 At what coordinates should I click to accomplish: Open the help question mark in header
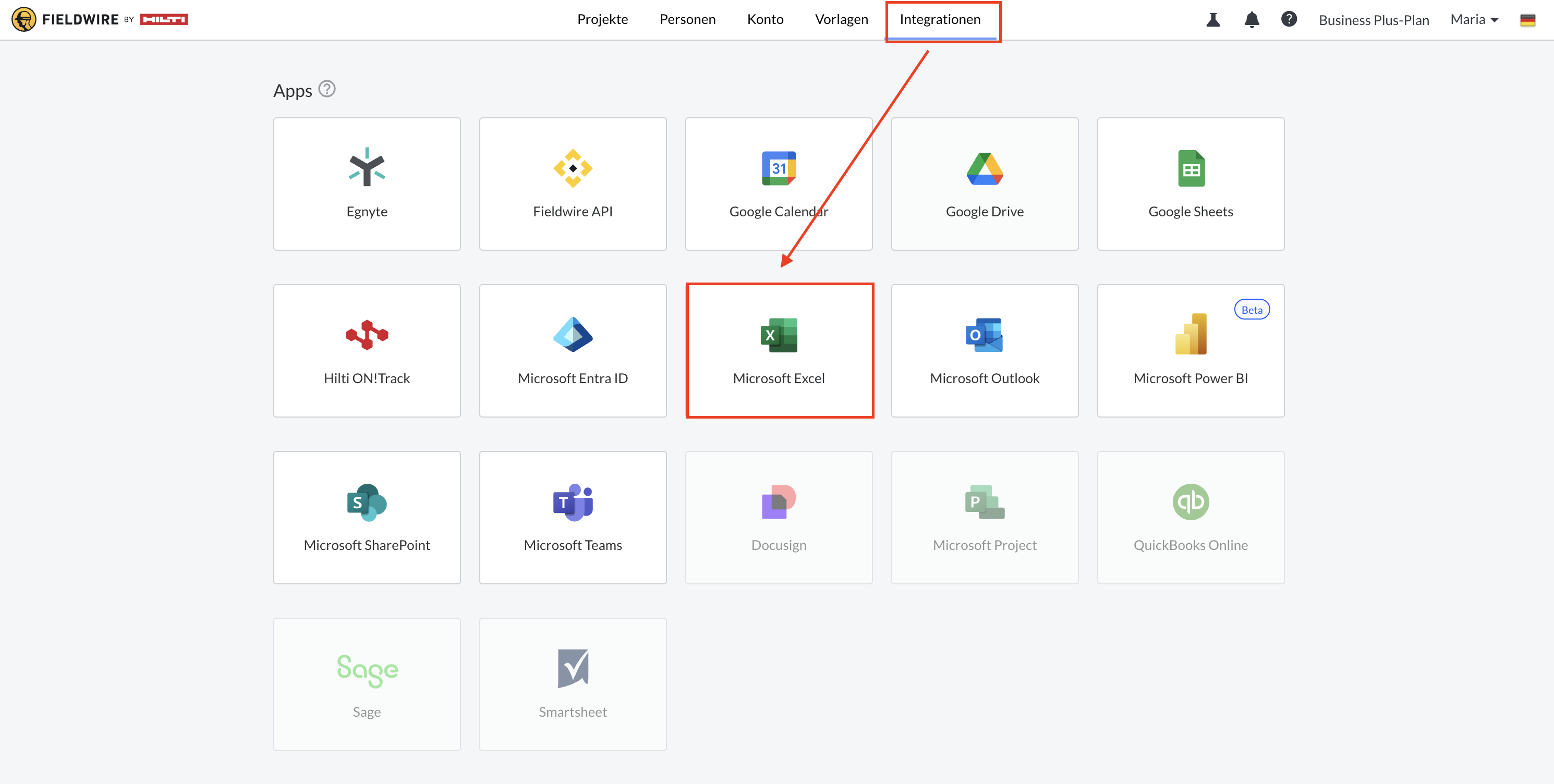click(x=1289, y=19)
